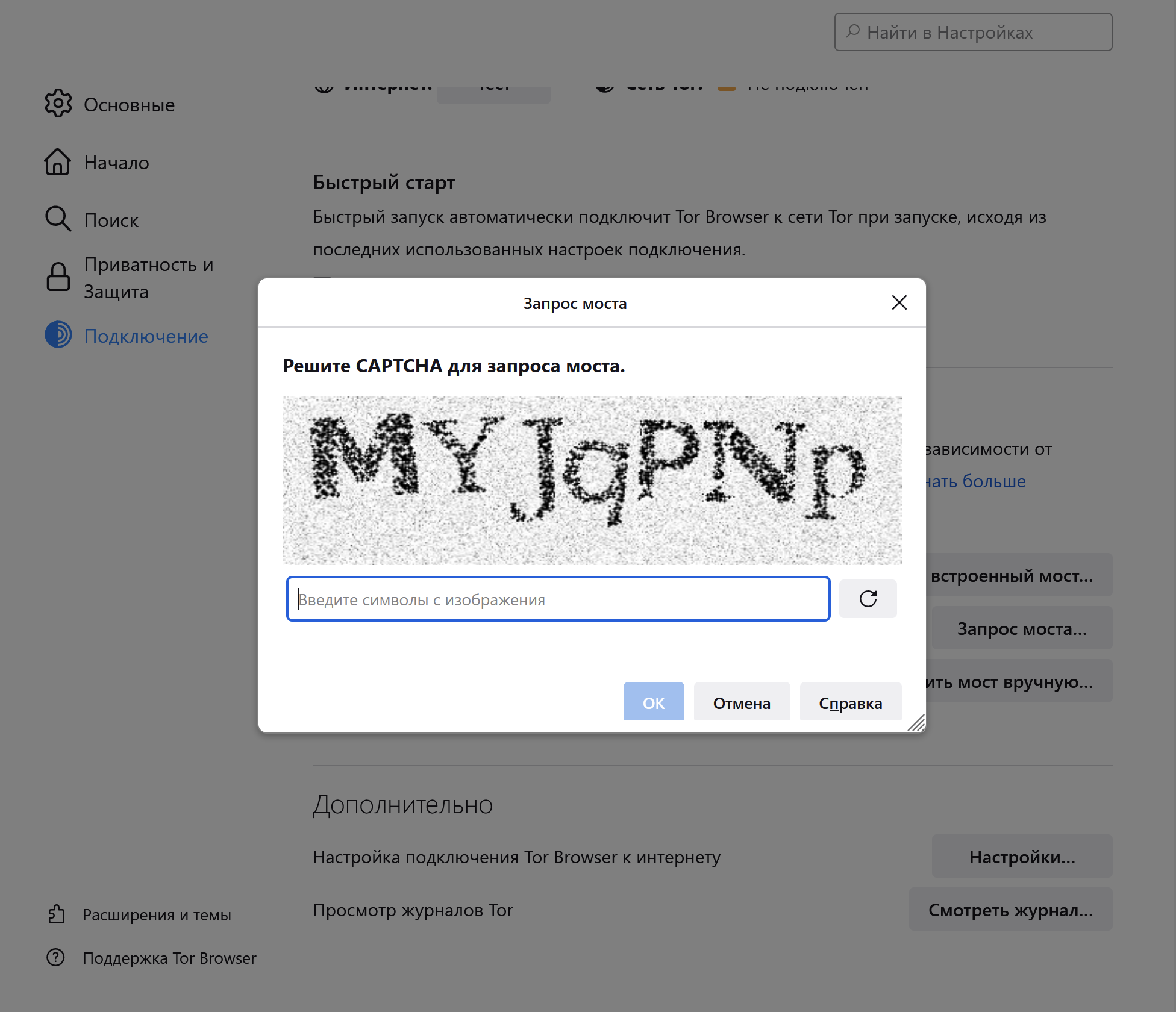Open the Приватность и Защита section
The width and height of the screenshot is (1176, 1012).
148,278
